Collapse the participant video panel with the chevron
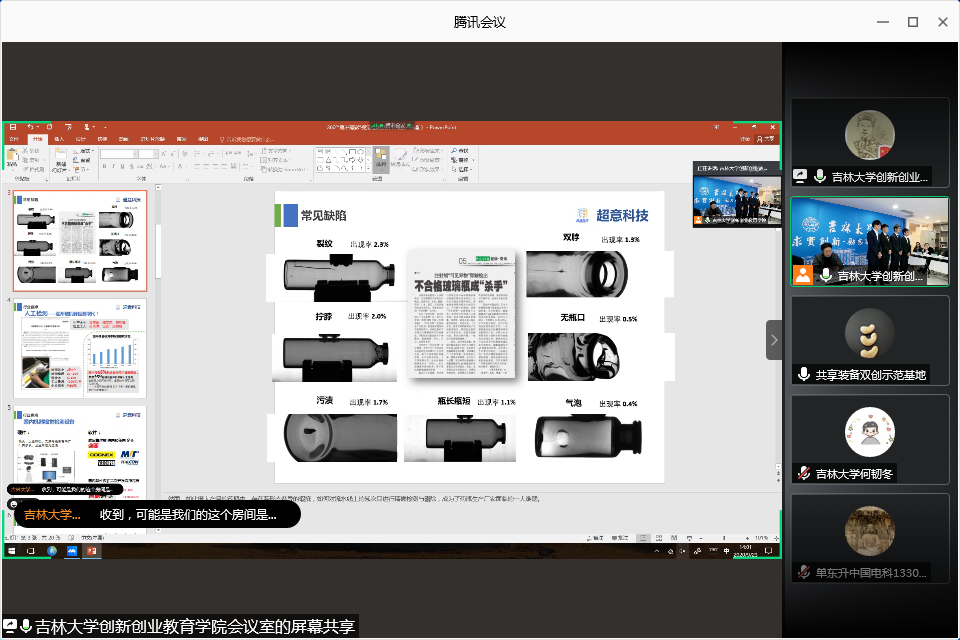Viewport: 960px width, 640px height. 774,340
